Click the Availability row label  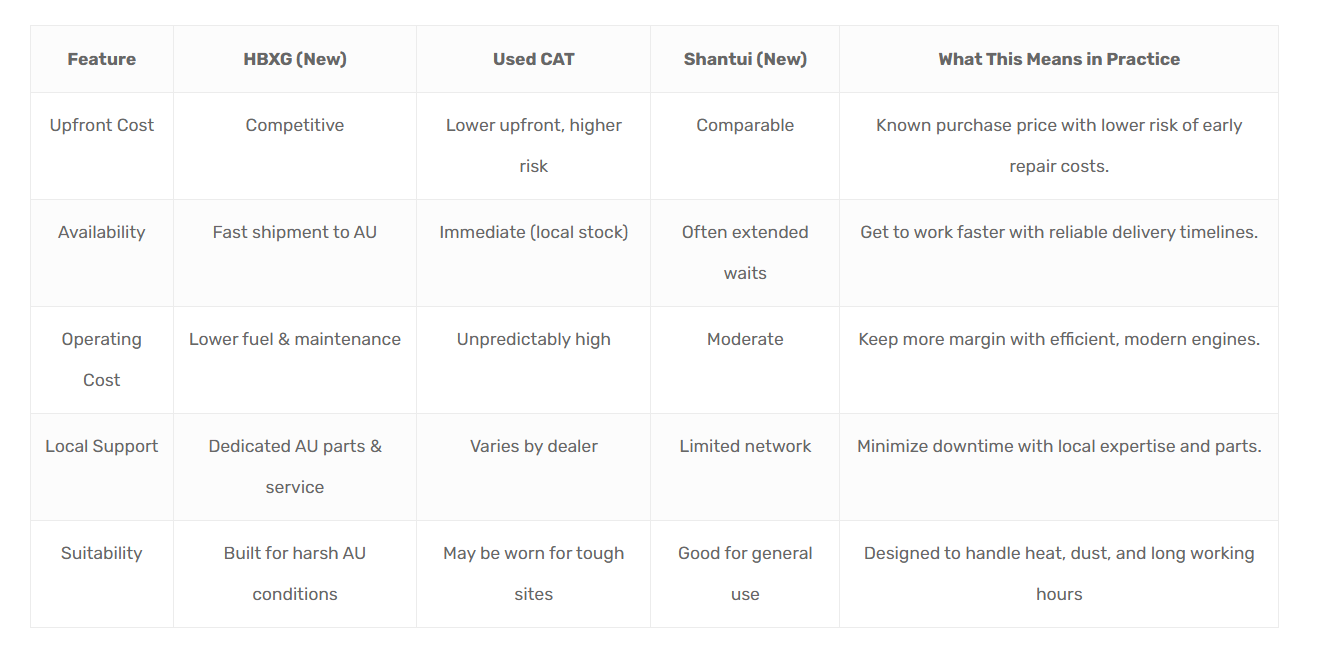click(x=101, y=232)
